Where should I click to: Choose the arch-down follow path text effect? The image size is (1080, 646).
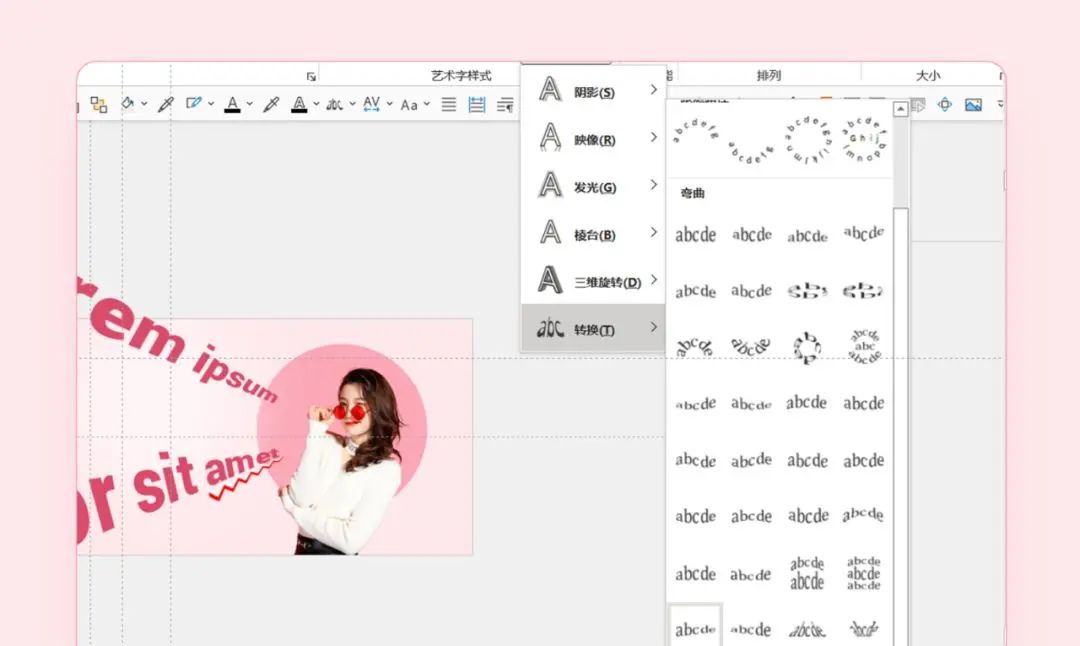point(751,152)
